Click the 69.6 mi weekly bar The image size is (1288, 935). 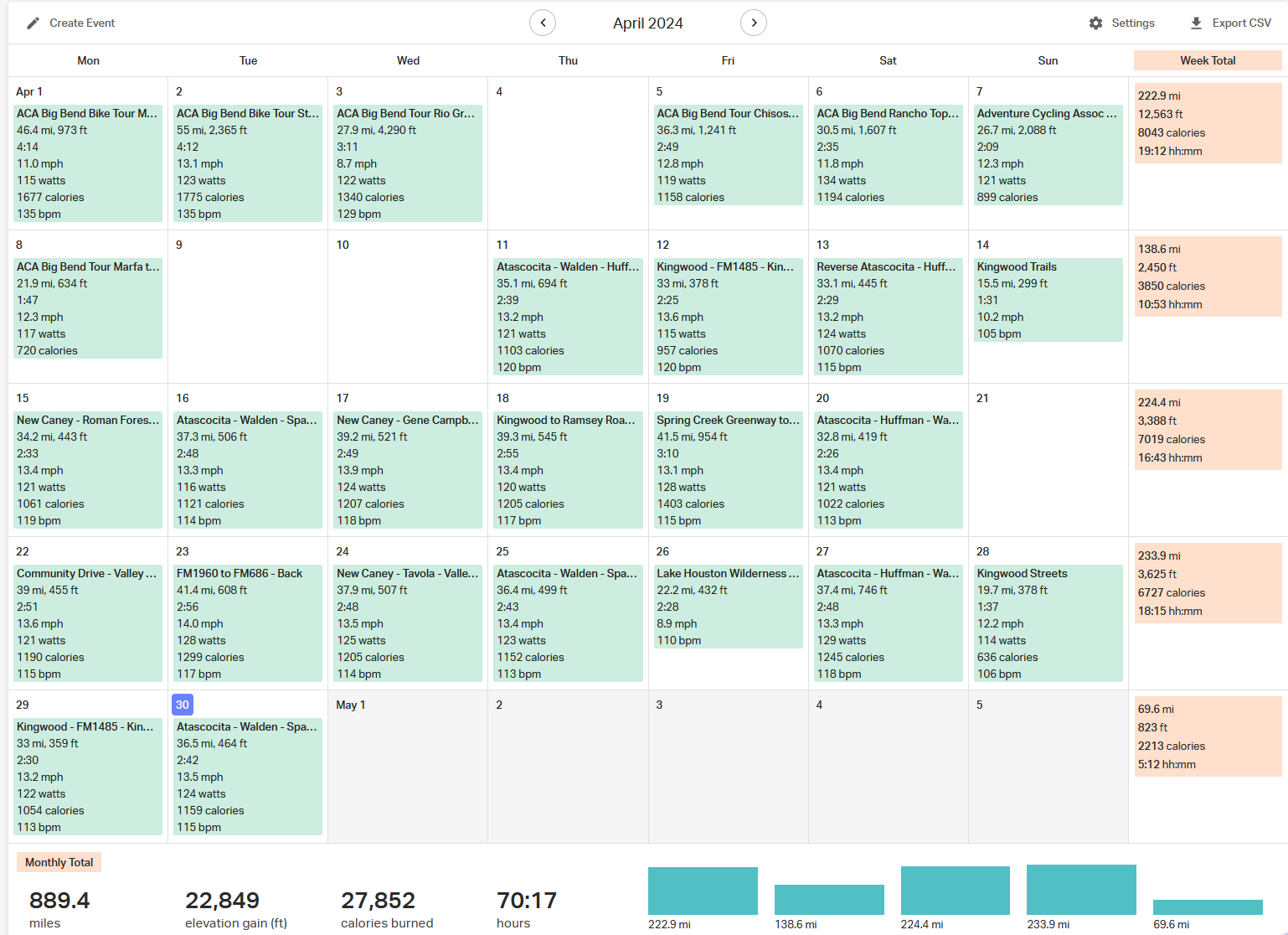tap(1208, 907)
